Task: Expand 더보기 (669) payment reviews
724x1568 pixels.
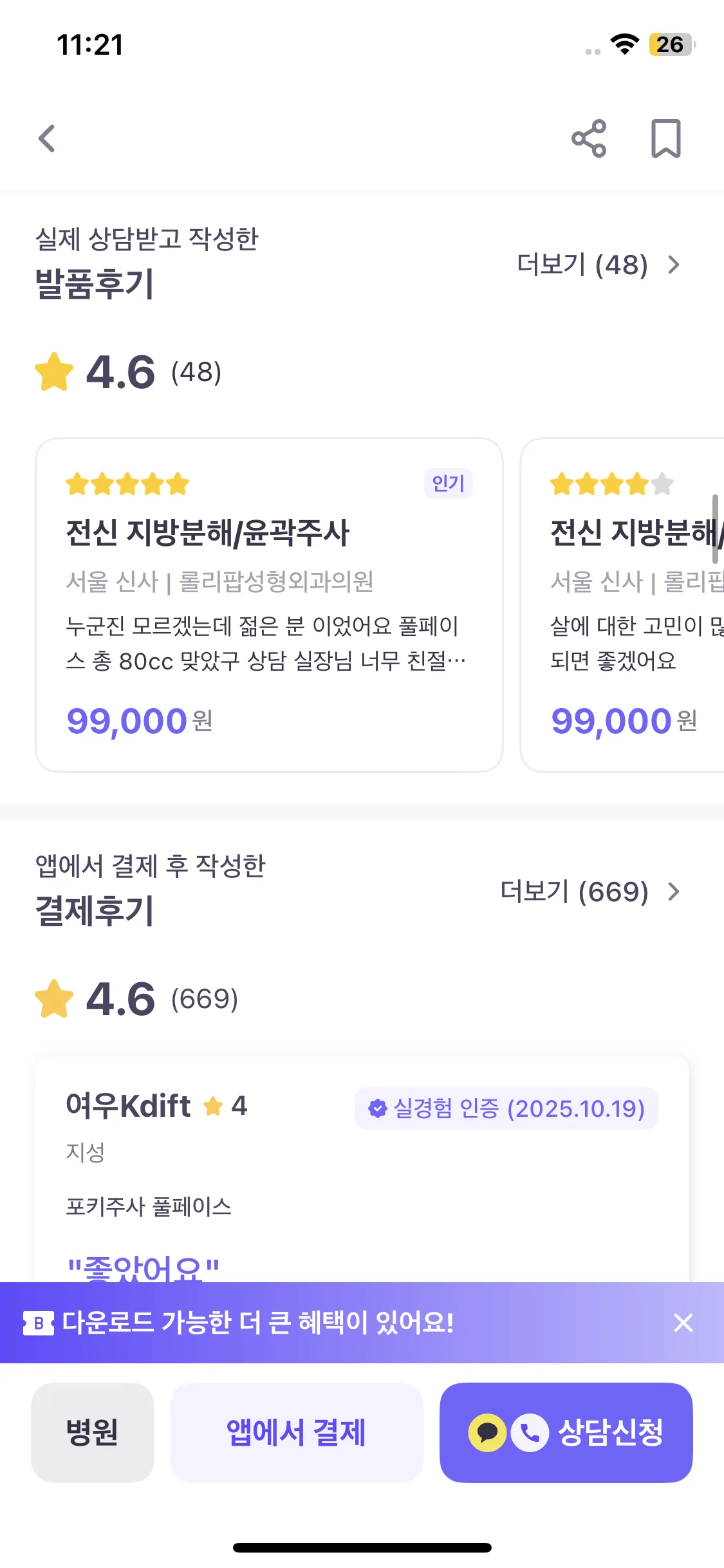Action: tap(590, 891)
